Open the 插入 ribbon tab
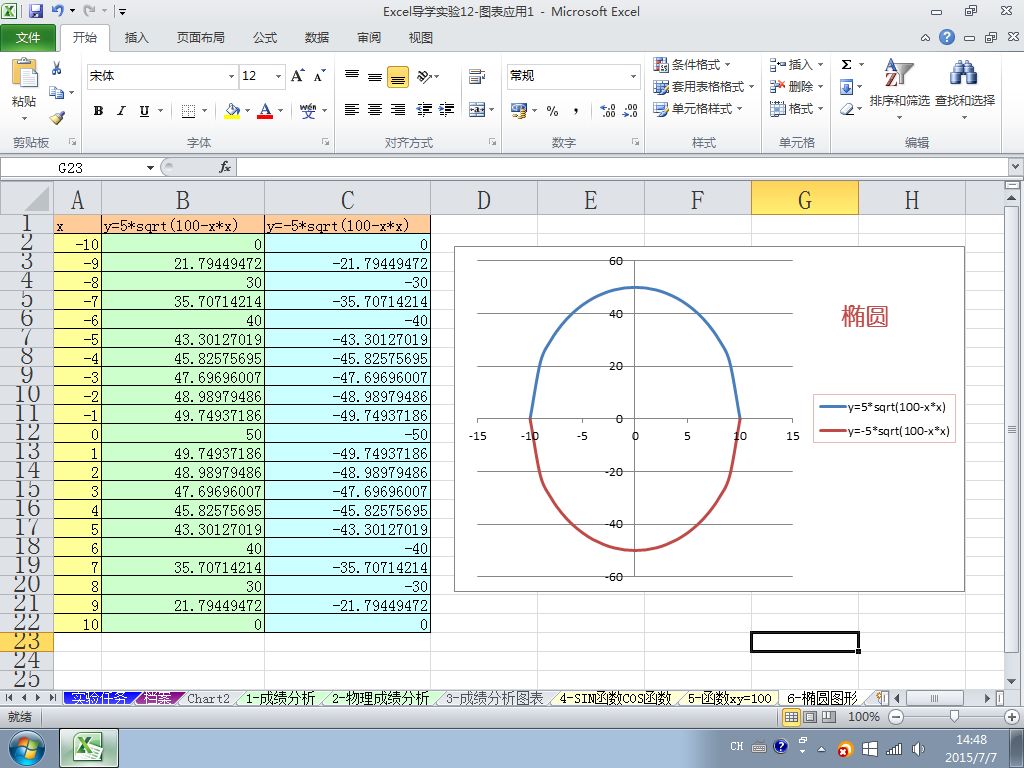The image size is (1024, 768). (x=136, y=38)
